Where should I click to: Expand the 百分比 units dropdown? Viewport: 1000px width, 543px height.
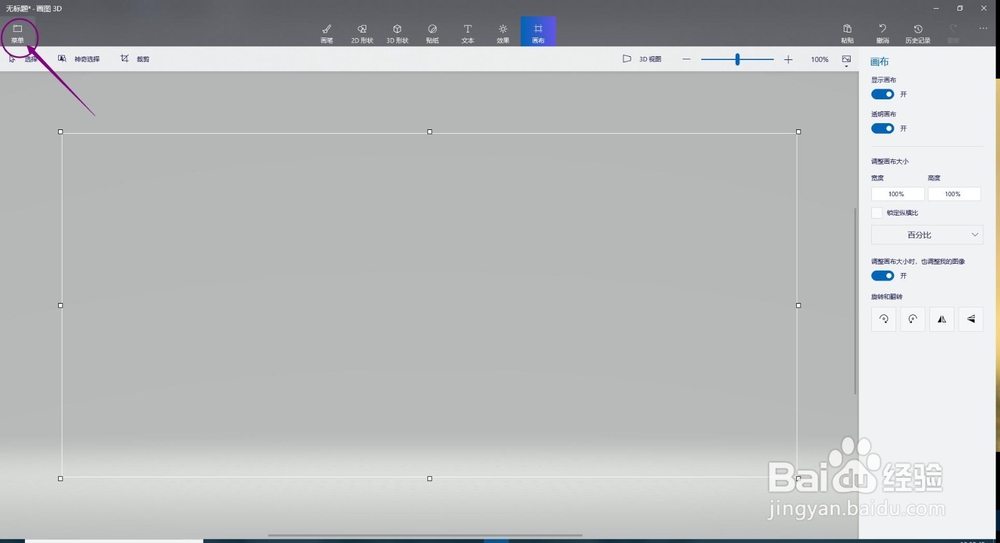[x=927, y=235]
